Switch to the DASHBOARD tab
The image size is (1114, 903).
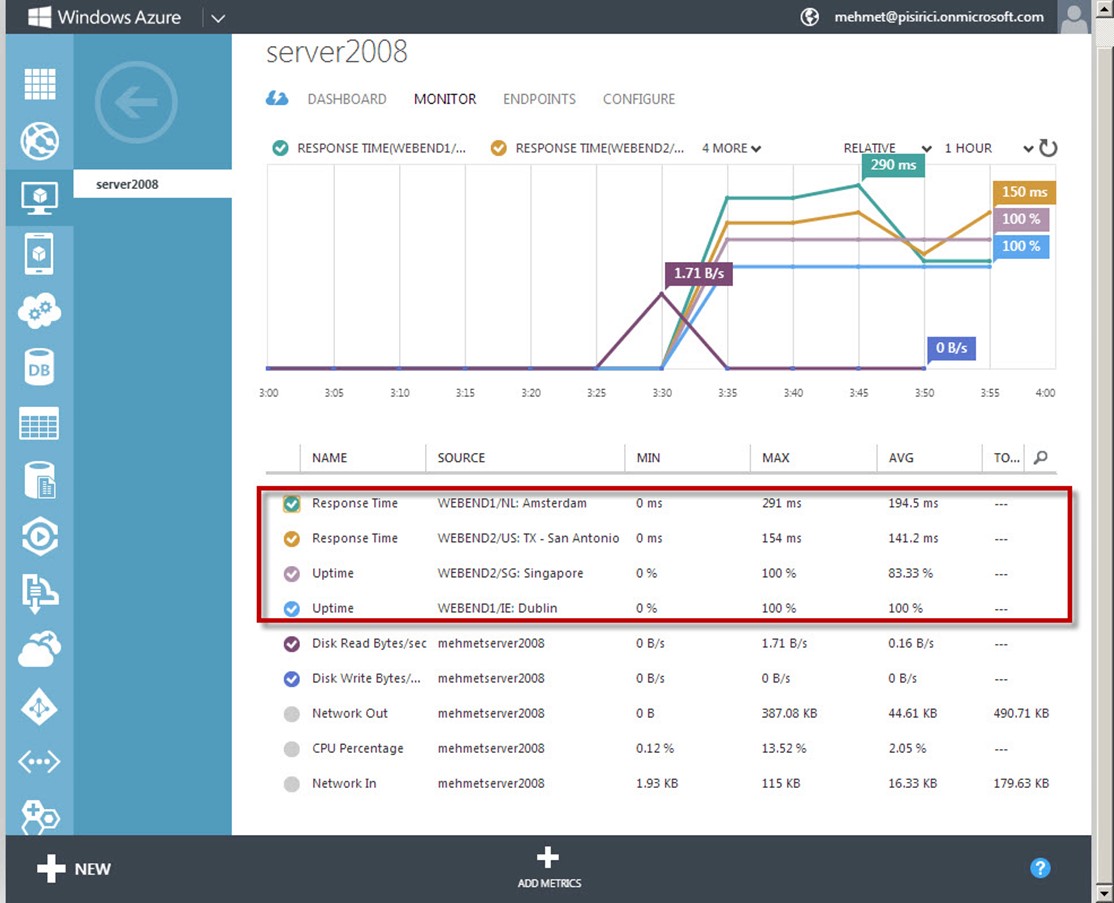347,99
